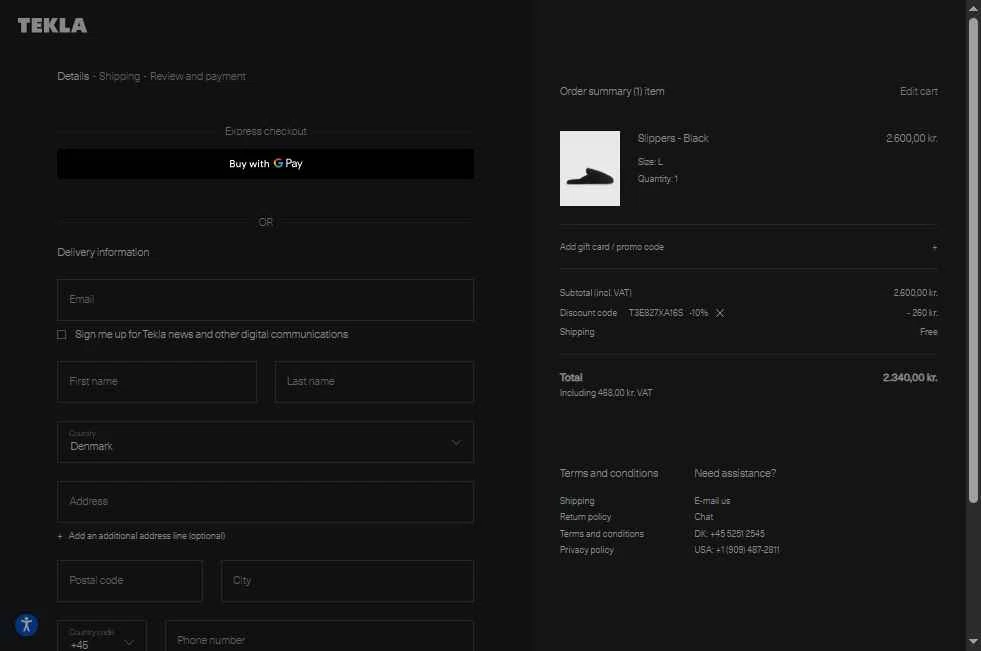Open the +45 country code dropdown
The width and height of the screenshot is (981, 651).
pos(102,636)
